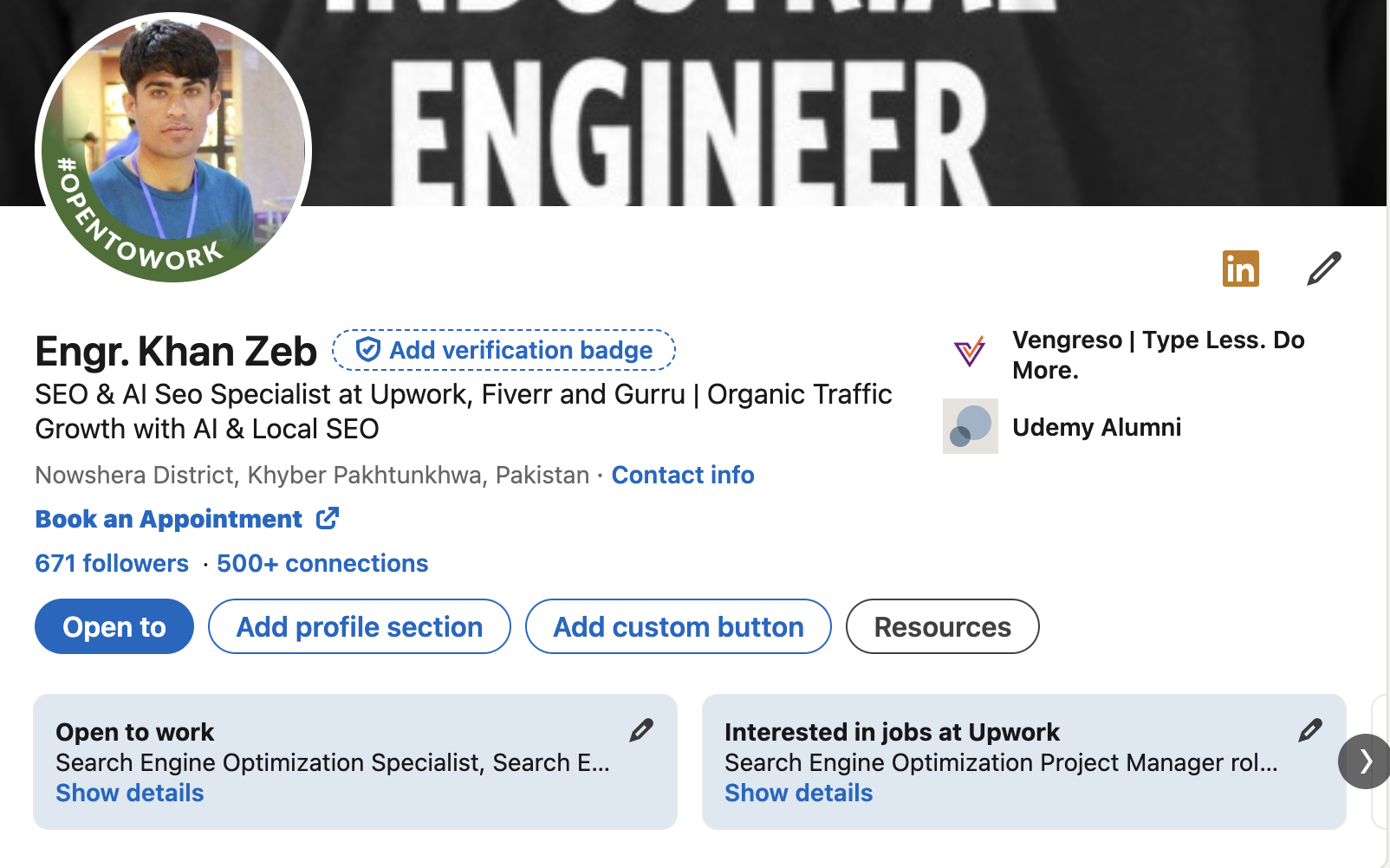Click Add custom button
The height and width of the screenshot is (868, 1390).
pyautogui.click(x=679, y=626)
